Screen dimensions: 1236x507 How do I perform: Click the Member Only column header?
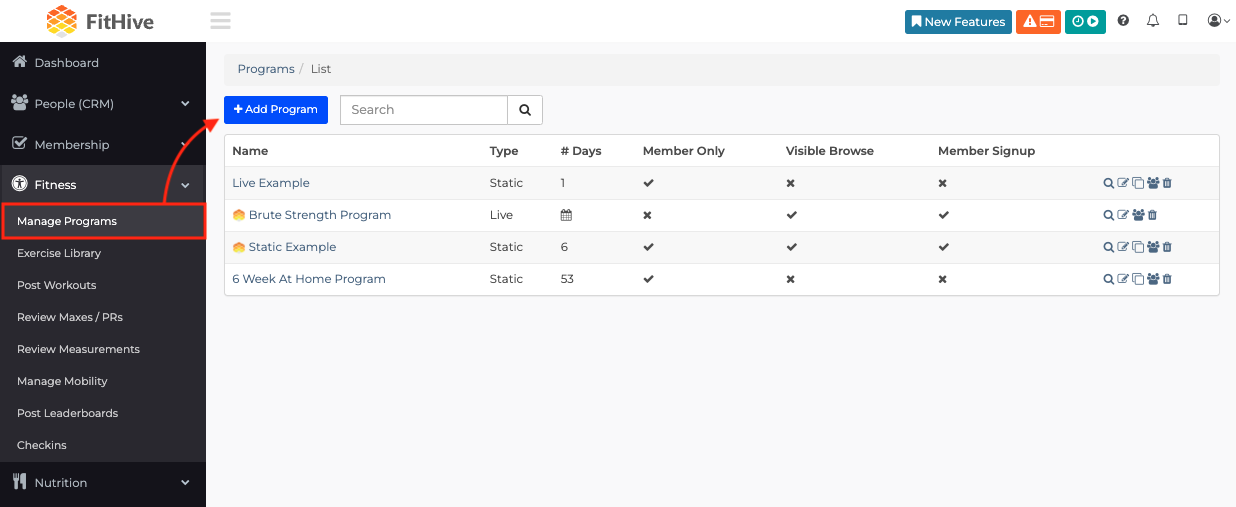point(683,151)
